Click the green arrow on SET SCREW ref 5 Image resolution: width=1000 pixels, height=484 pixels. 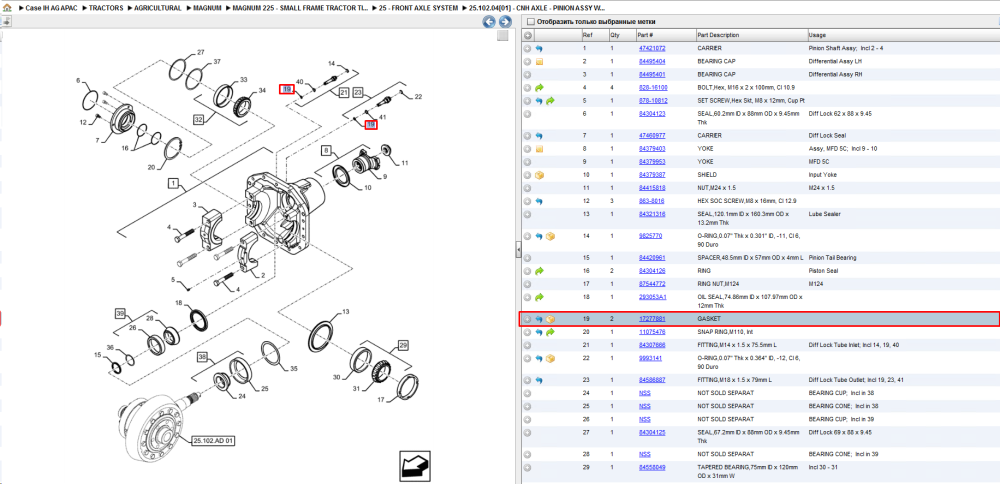550,101
